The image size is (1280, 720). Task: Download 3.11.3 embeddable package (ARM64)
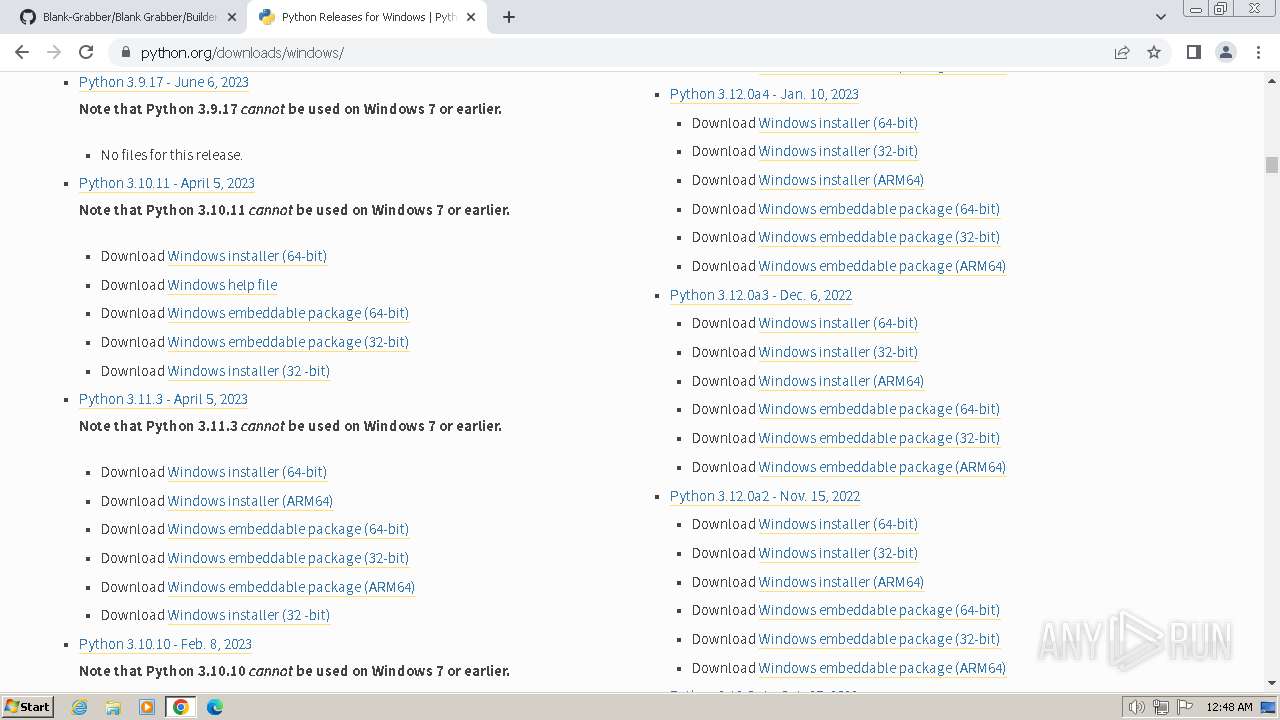click(291, 587)
